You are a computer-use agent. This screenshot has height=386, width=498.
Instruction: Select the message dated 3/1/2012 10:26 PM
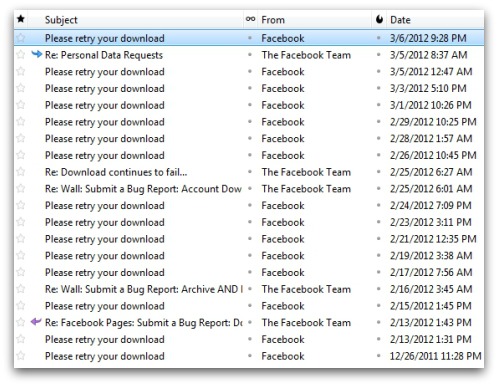(249, 105)
